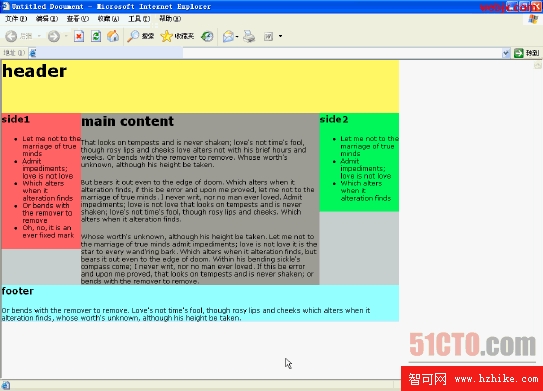
Task: Open Back button history dropdown arrow
Action: 39,36
